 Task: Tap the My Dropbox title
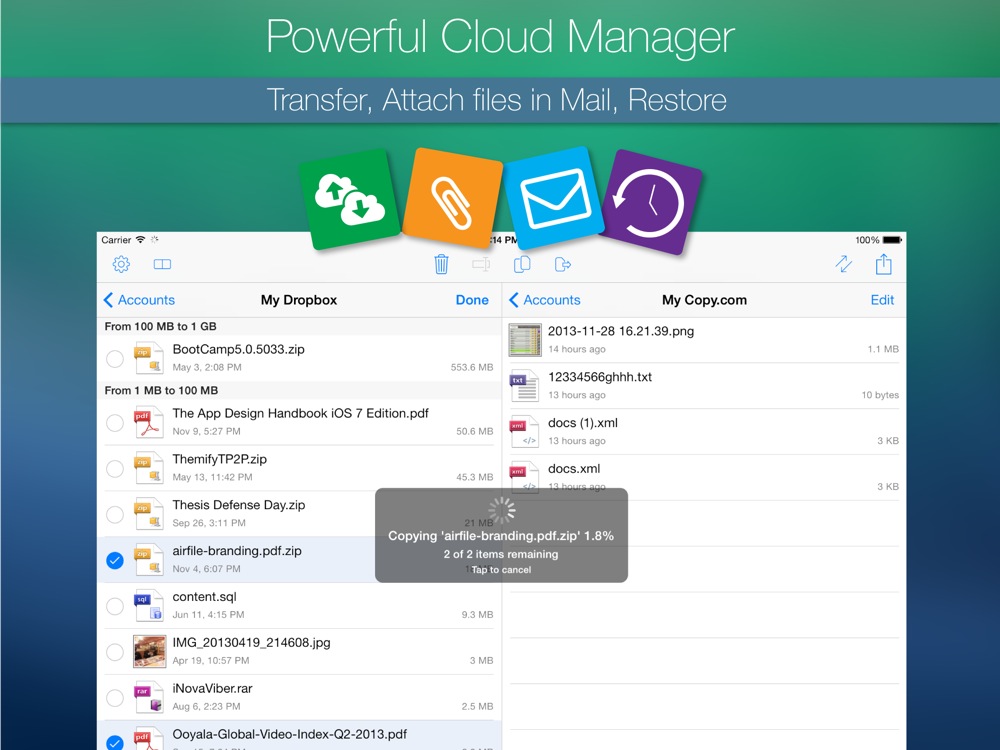[298, 300]
